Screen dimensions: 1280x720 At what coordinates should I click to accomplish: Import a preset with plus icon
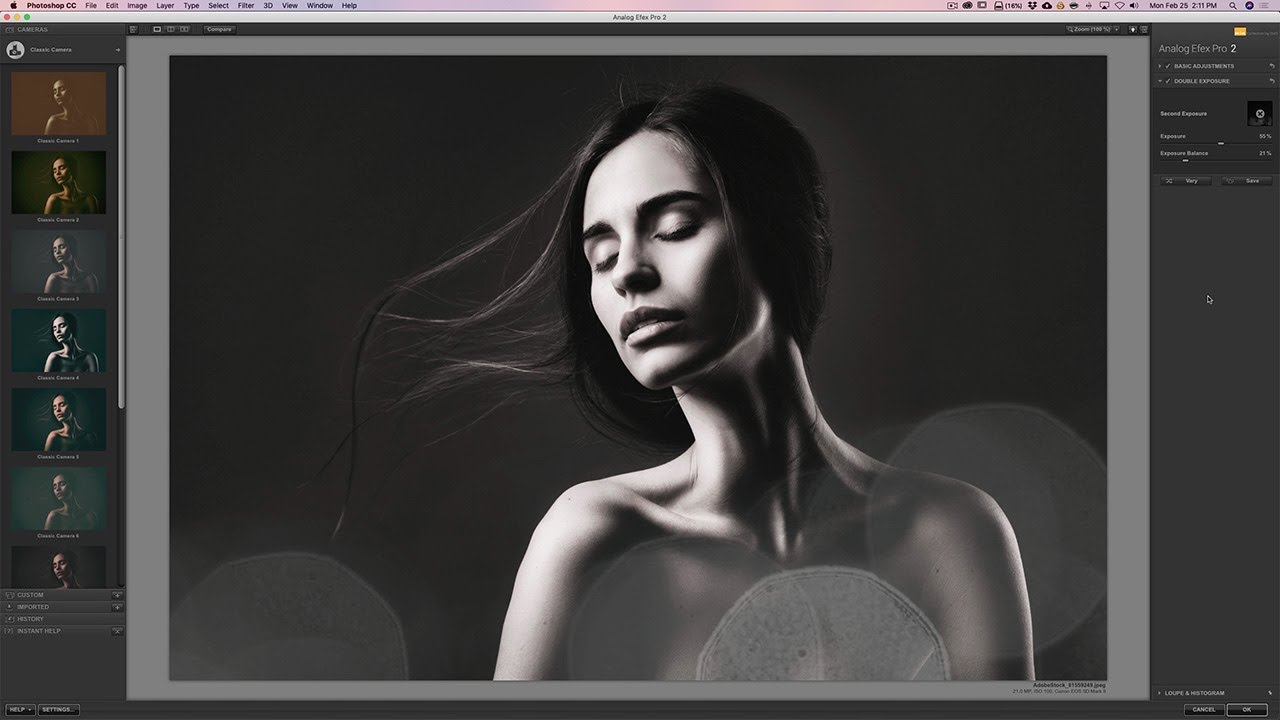click(x=117, y=607)
